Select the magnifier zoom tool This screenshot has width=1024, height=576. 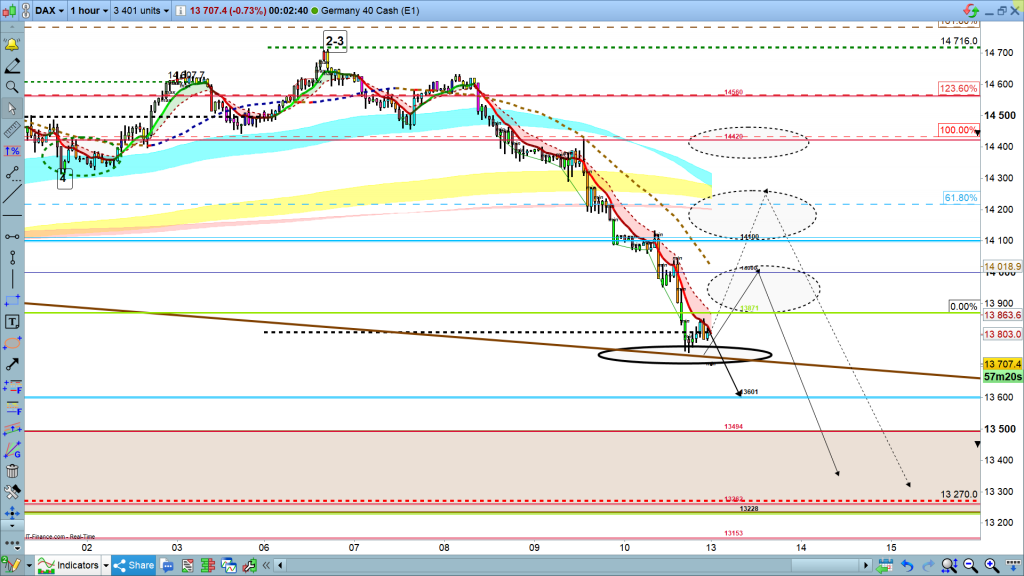[12, 88]
